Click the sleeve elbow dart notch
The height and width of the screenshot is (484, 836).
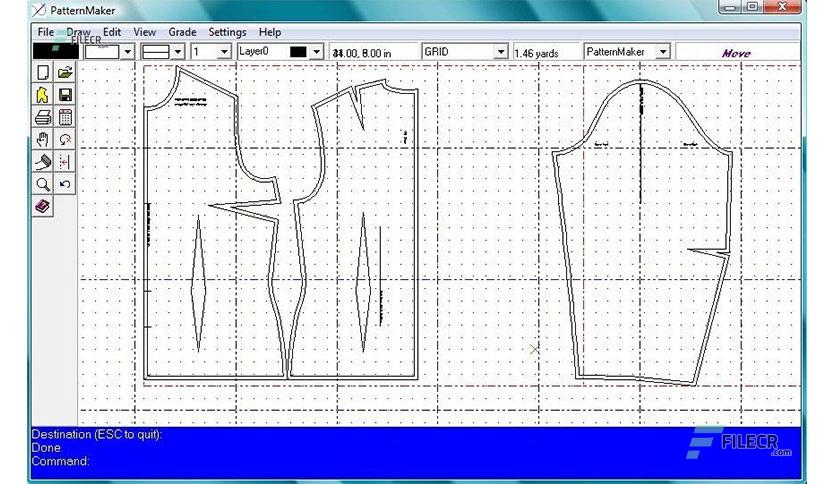(x=709, y=252)
